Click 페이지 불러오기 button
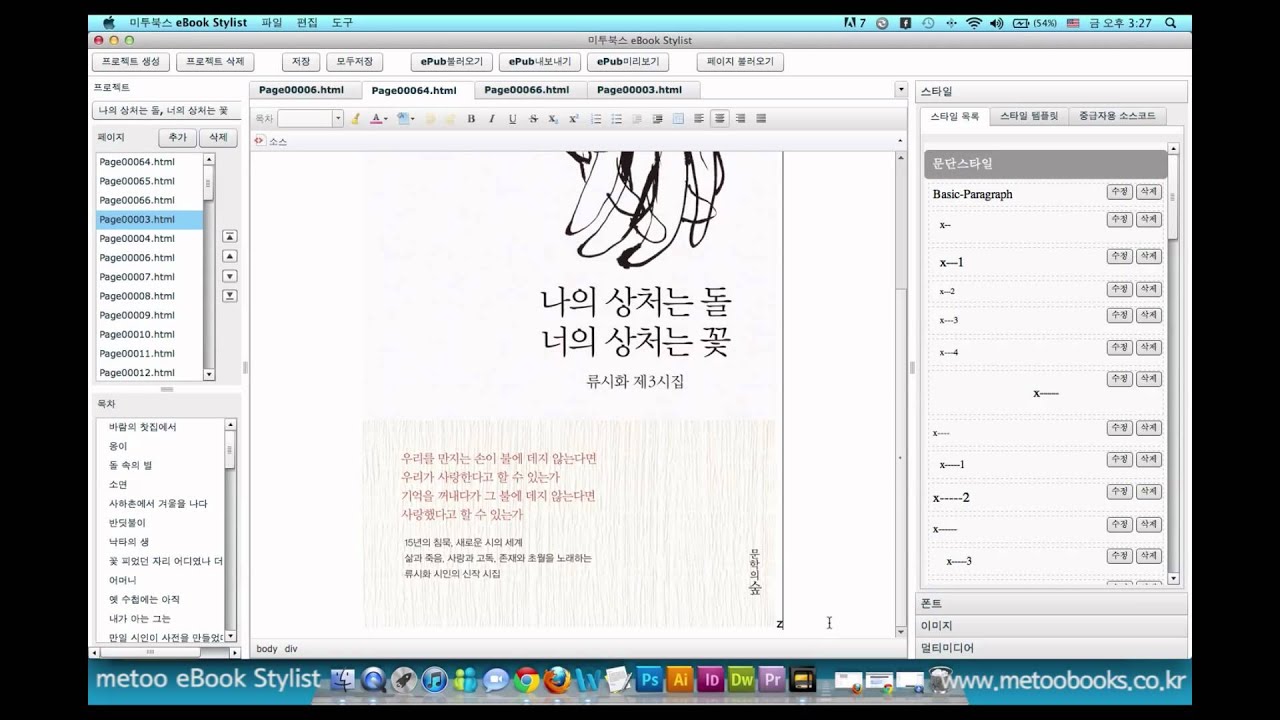Image resolution: width=1280 pixels, height=720 pixels. click(x=740, y=62)
